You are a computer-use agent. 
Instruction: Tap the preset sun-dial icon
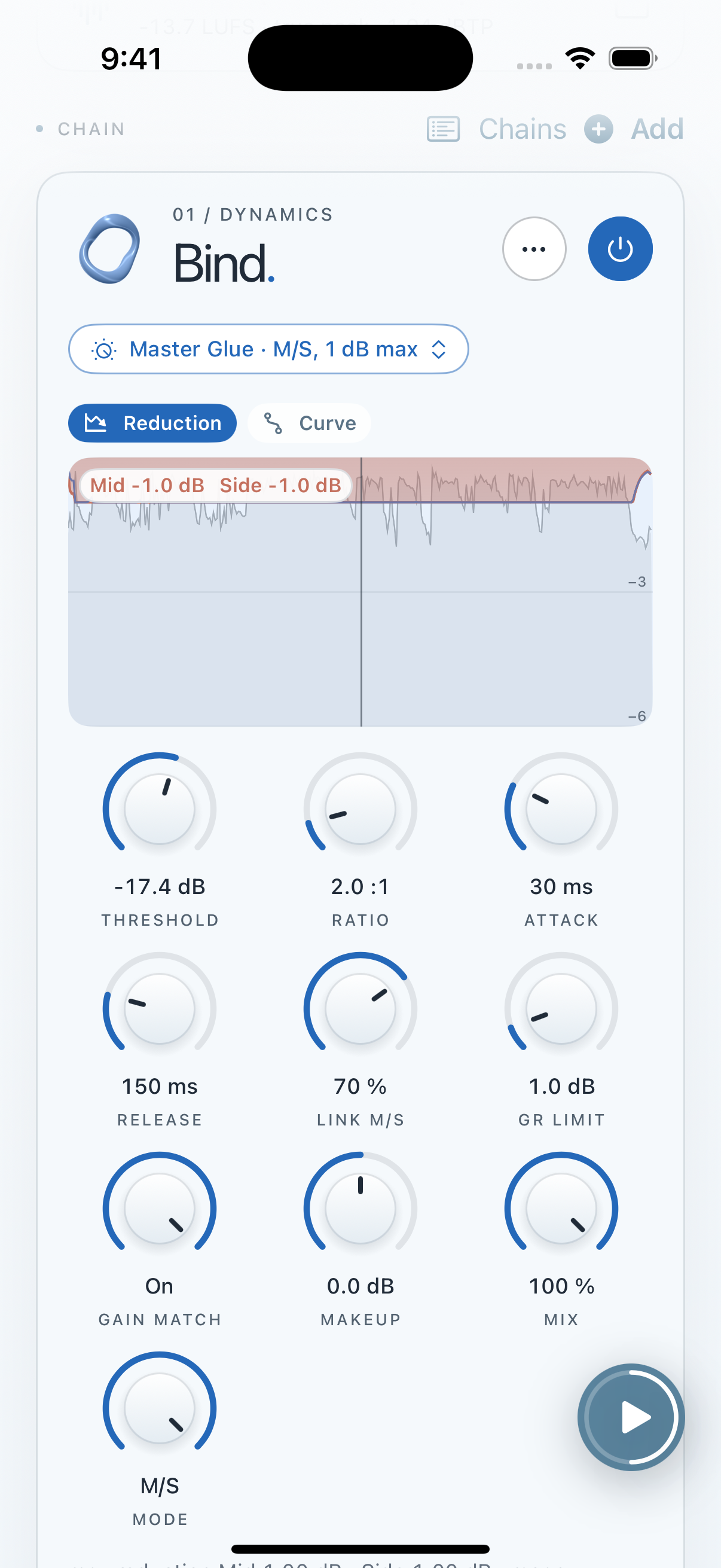(104, 350)
